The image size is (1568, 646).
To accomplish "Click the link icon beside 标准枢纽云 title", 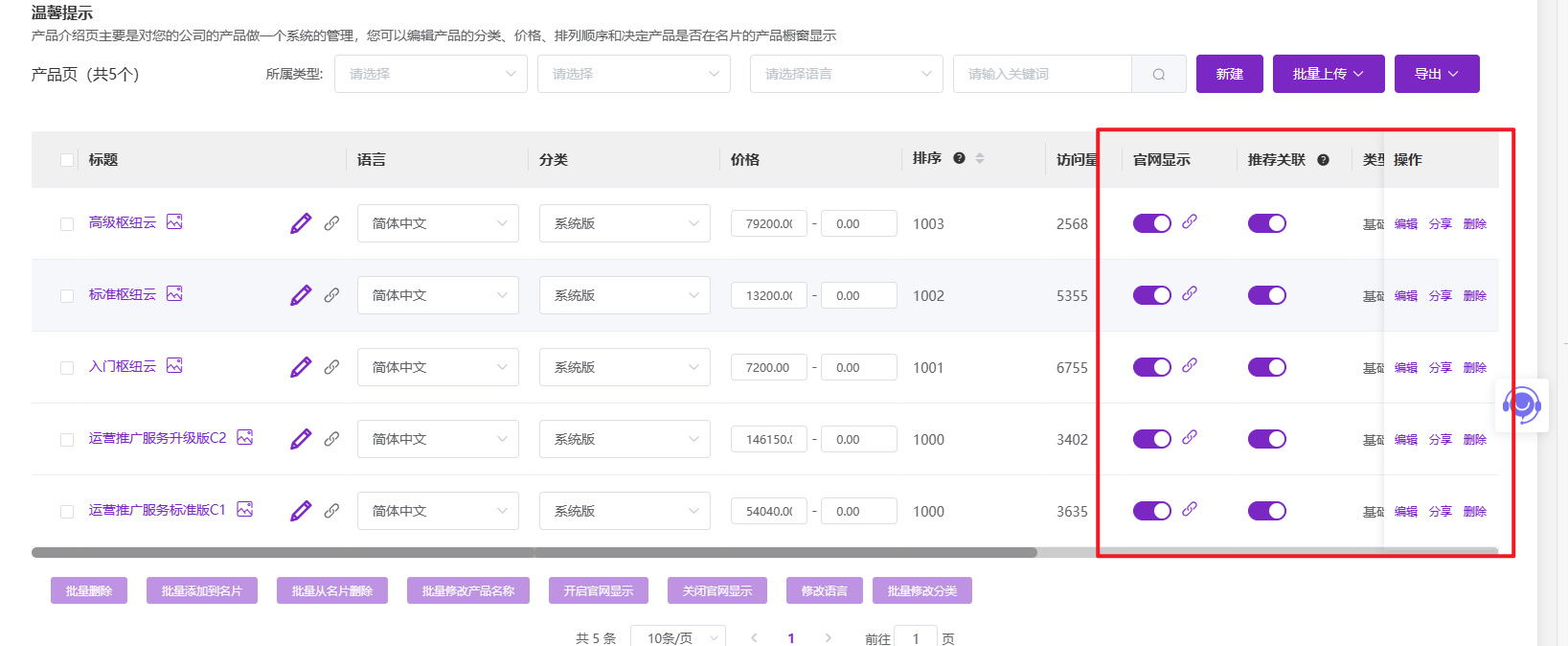I will [331, 295].
